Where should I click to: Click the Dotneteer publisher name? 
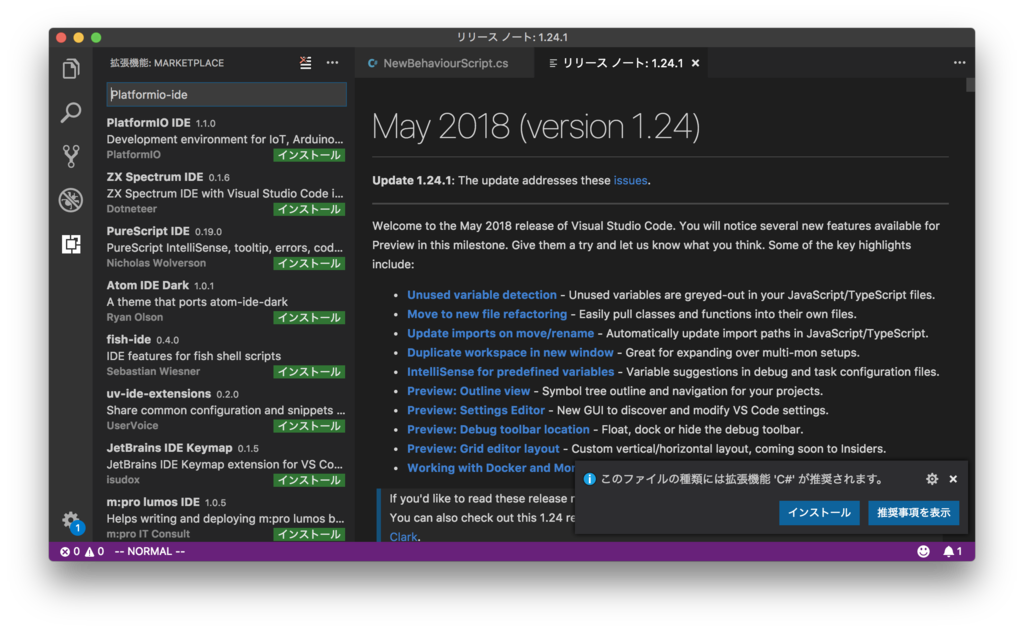131,209
